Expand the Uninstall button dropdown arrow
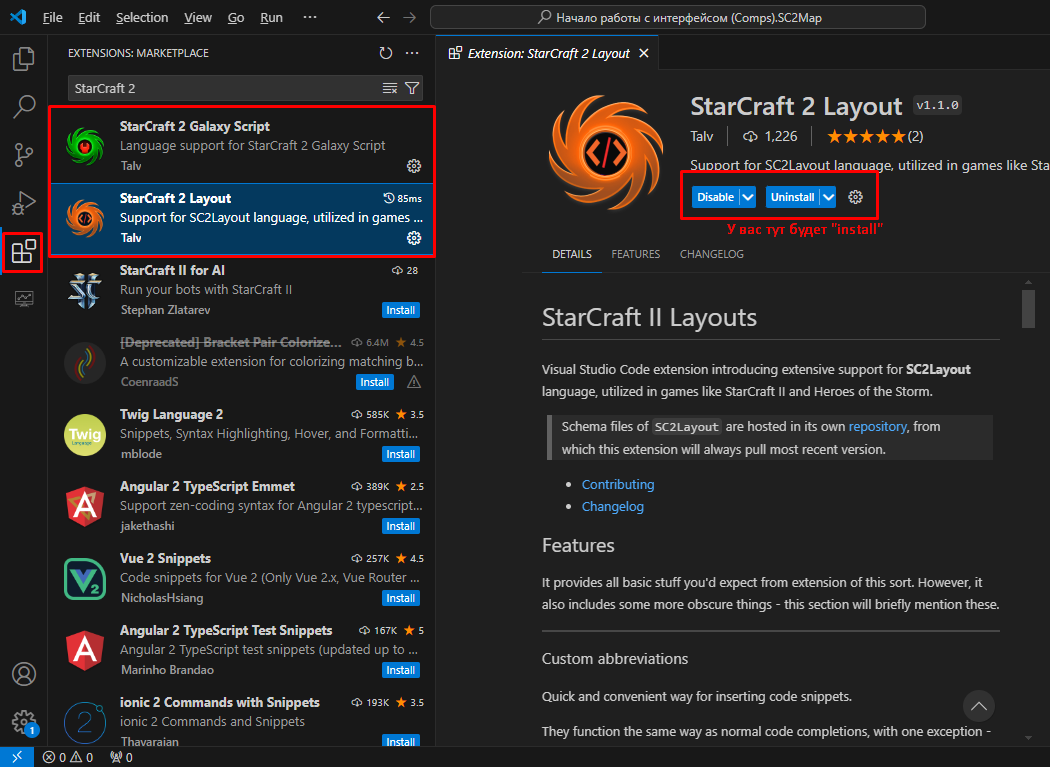1050x767 pixels. [828, 197]
